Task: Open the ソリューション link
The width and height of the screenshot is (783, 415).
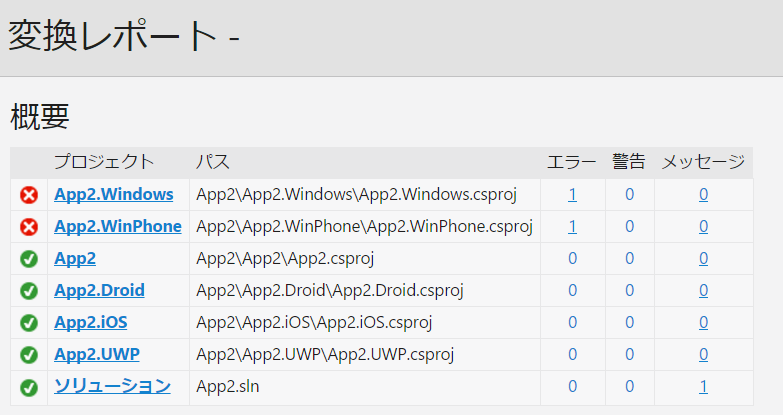Action: [112, 386]
